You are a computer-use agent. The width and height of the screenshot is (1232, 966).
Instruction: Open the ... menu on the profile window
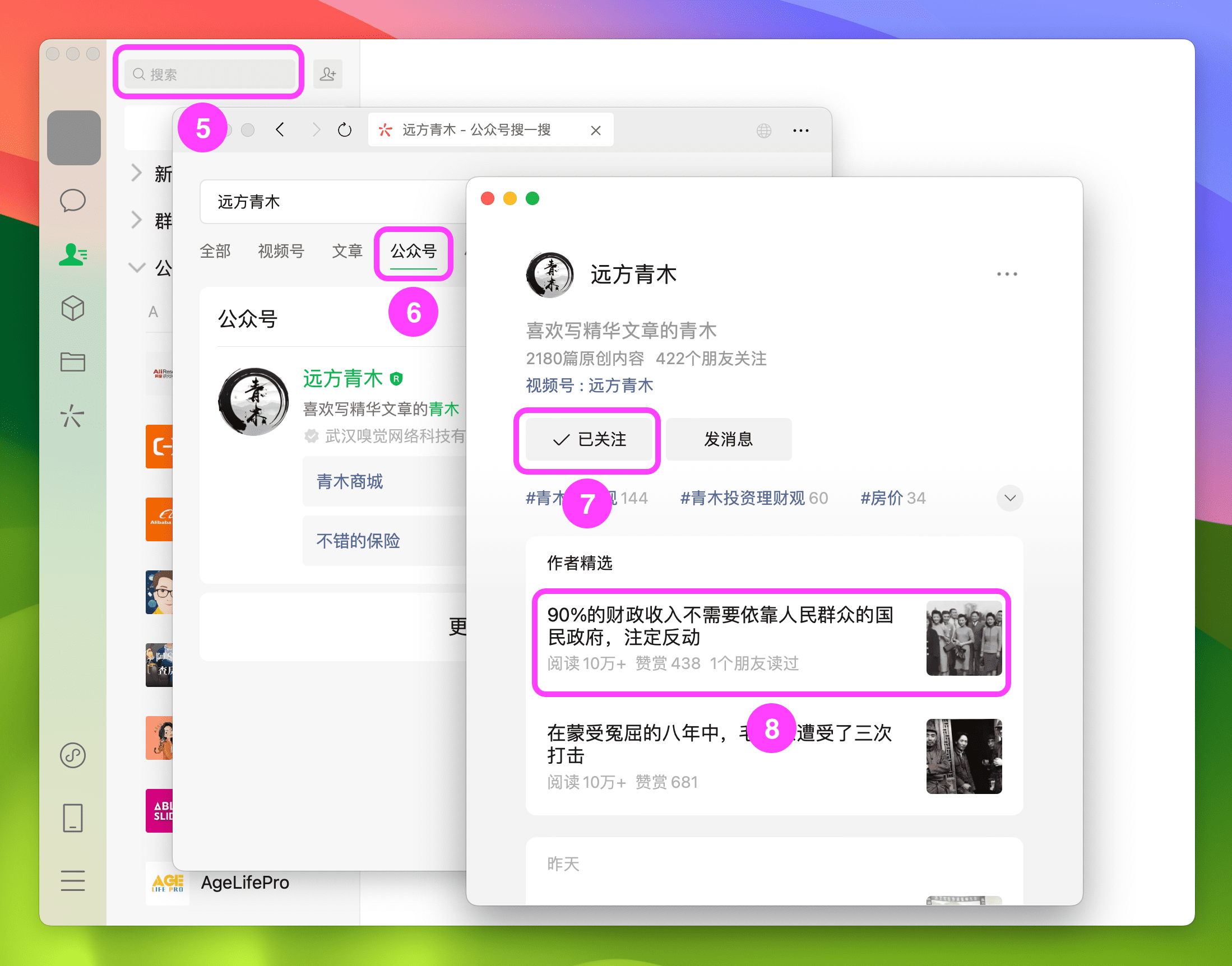(x=1007, y=274)
